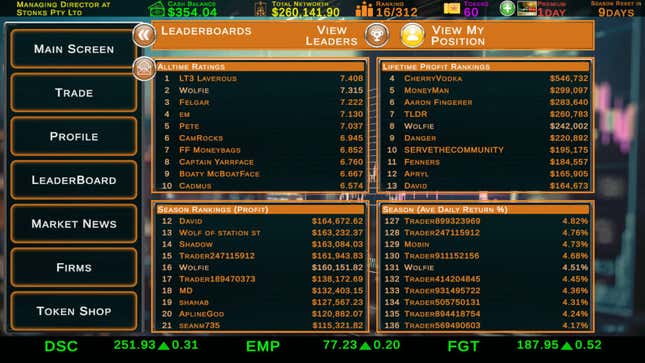The height and width of the screenshot is (363, 645).
Task: Visit the Token Shop
Action: [74, 311]
